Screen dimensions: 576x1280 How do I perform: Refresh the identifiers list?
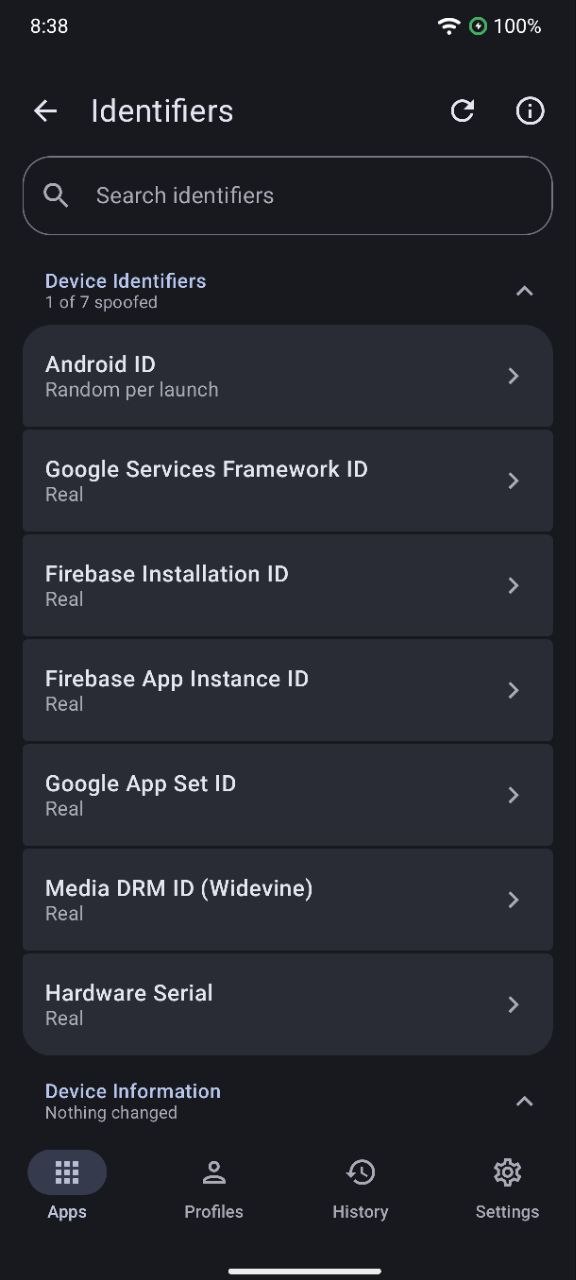tap(462, 111)
